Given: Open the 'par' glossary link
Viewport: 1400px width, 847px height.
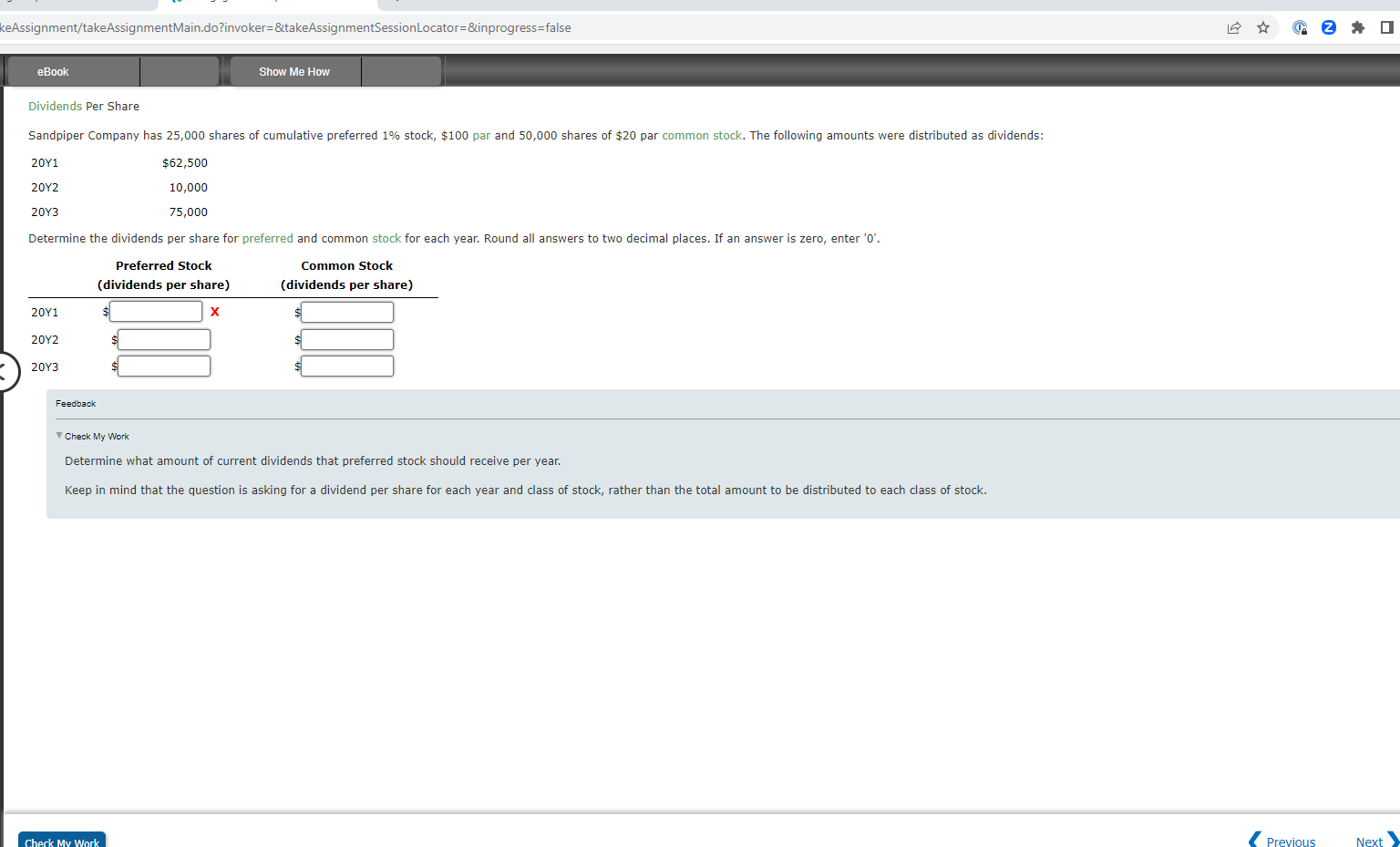Looking at the screenshot, I should 481,135.
